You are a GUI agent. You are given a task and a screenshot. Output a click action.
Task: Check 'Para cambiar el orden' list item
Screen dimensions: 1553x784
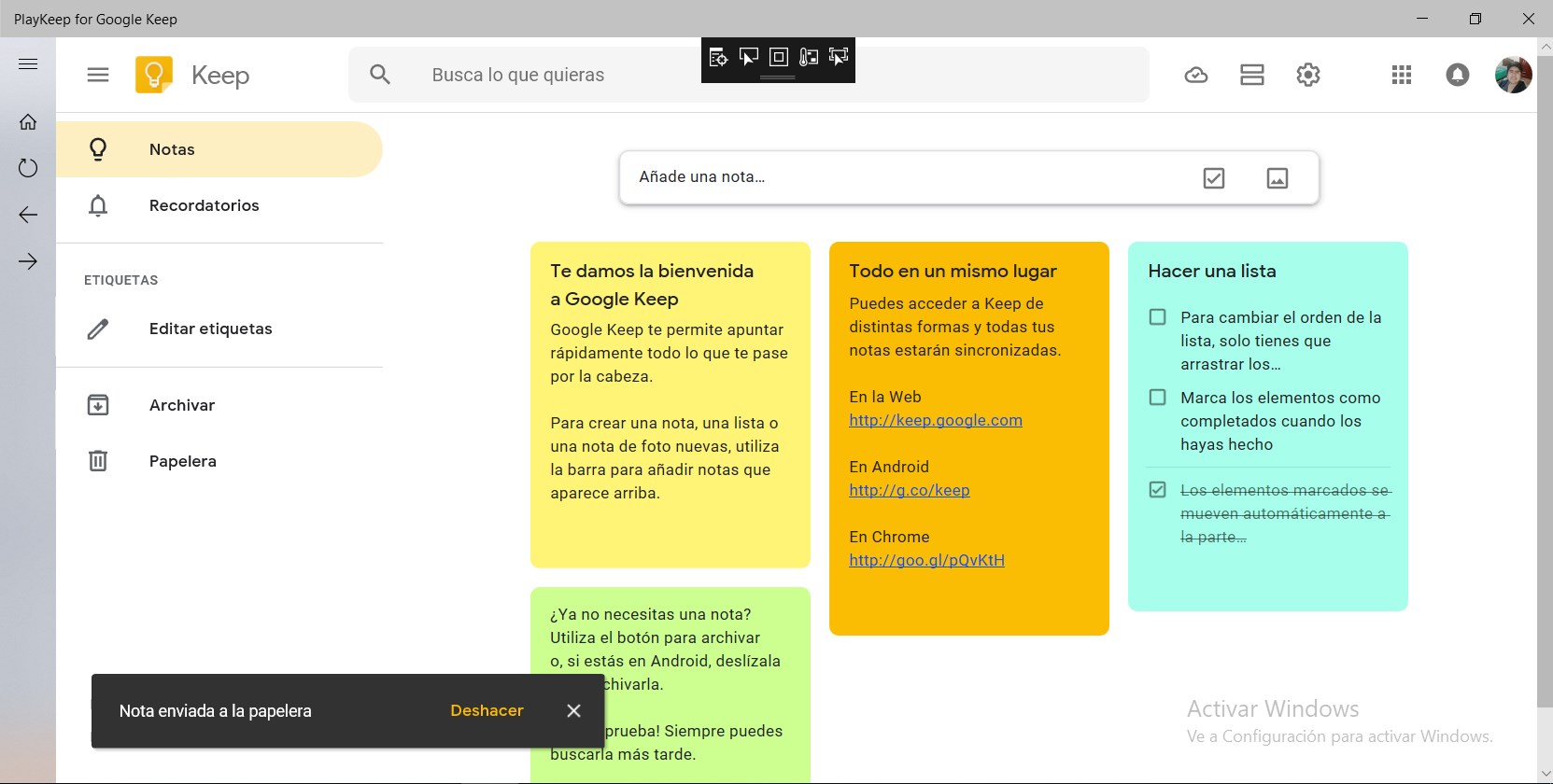click(1158, 317)
